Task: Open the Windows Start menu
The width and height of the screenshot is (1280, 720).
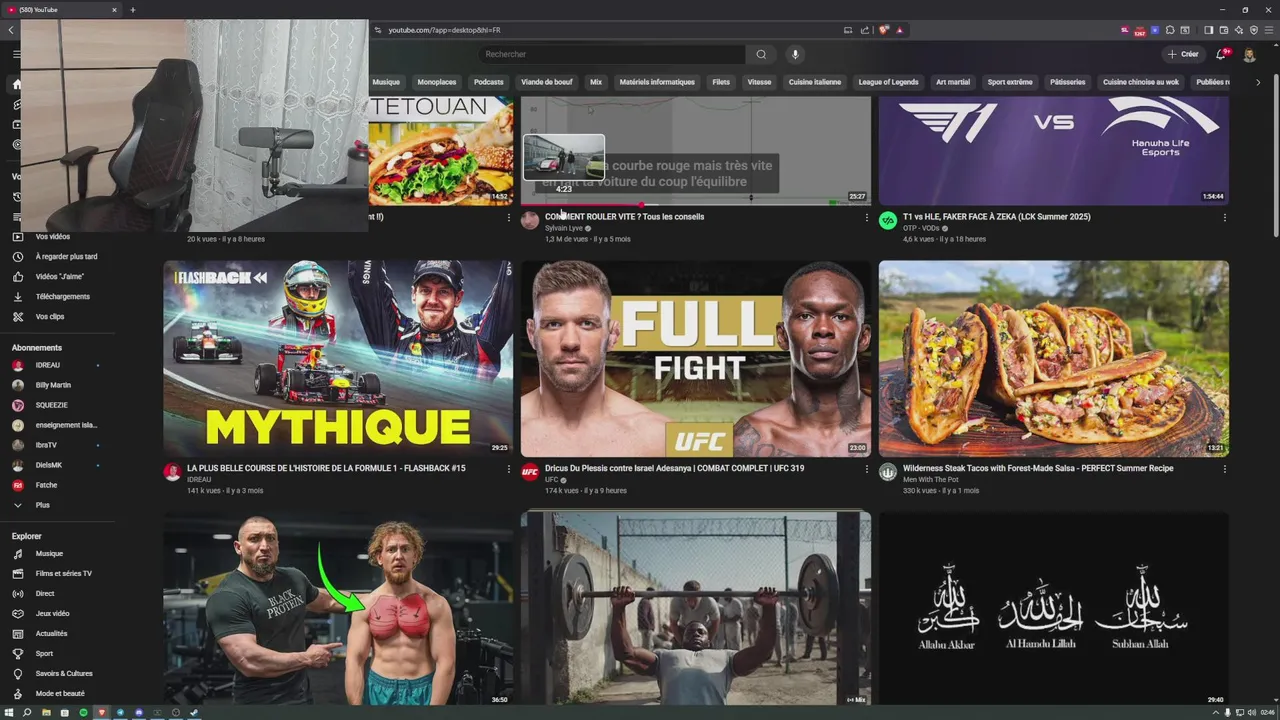Action: pos(9,712)
